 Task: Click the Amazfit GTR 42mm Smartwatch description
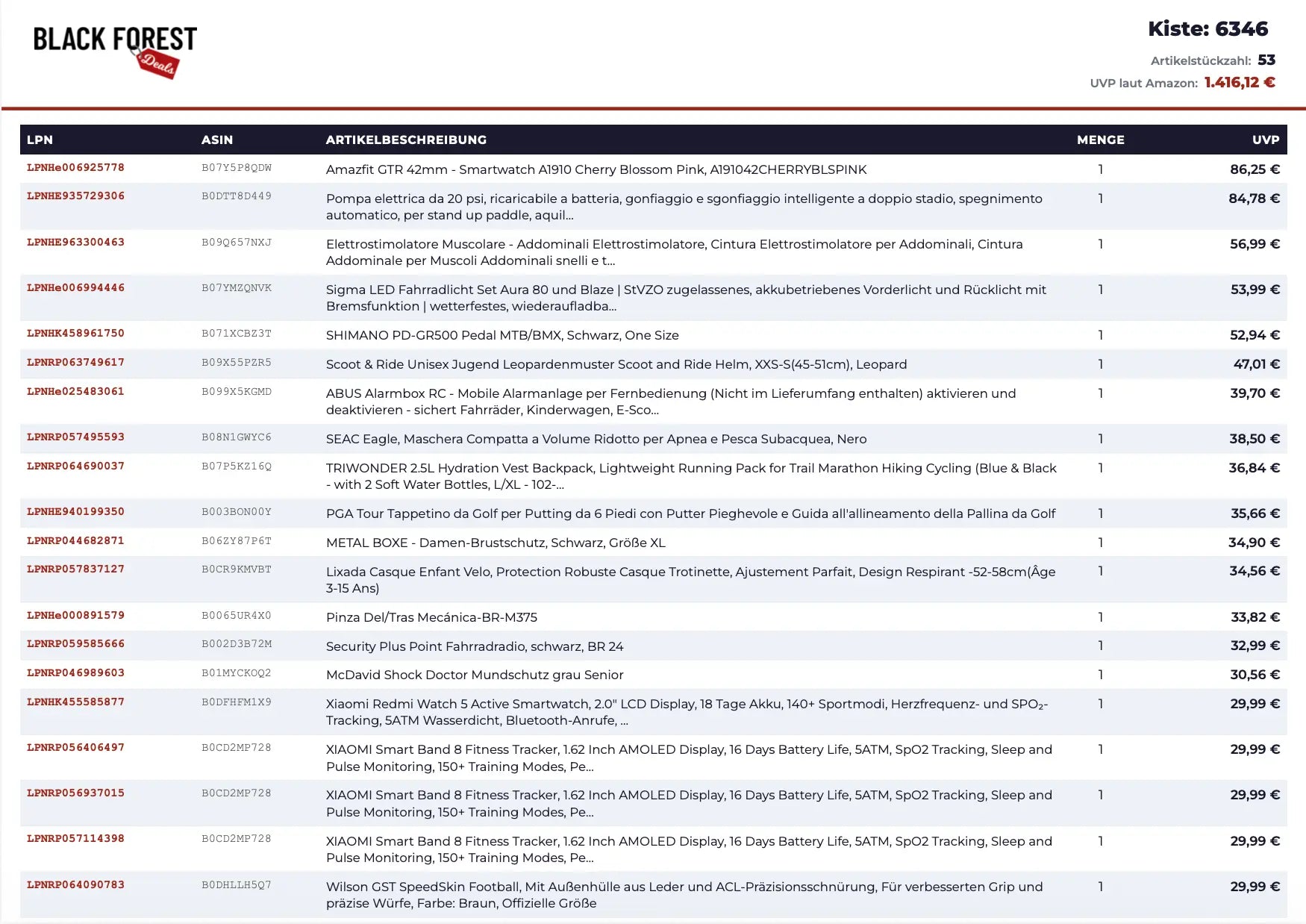(596, 169)
